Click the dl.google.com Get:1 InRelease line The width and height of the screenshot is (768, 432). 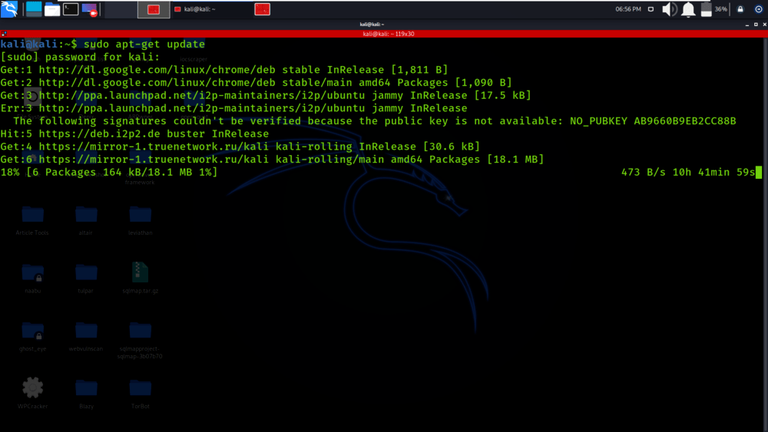tap(224, 70)
